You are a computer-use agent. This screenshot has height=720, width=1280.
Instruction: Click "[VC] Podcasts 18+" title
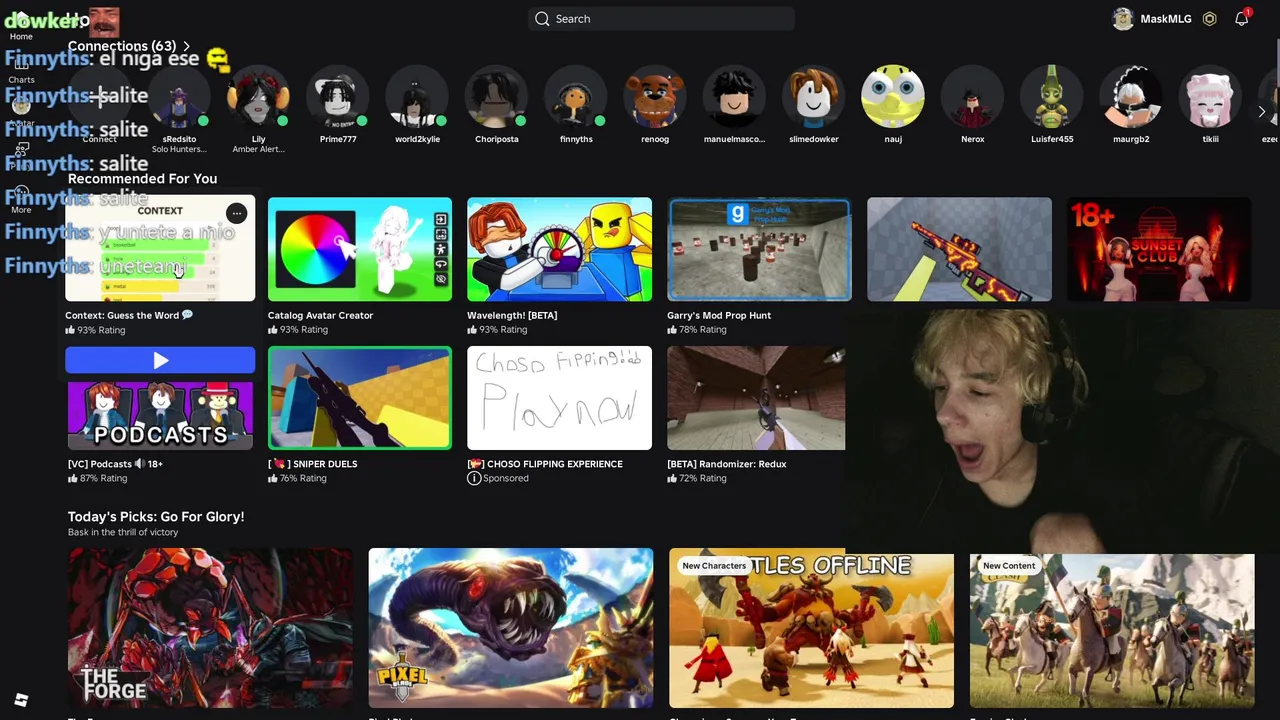coord(114,464)
